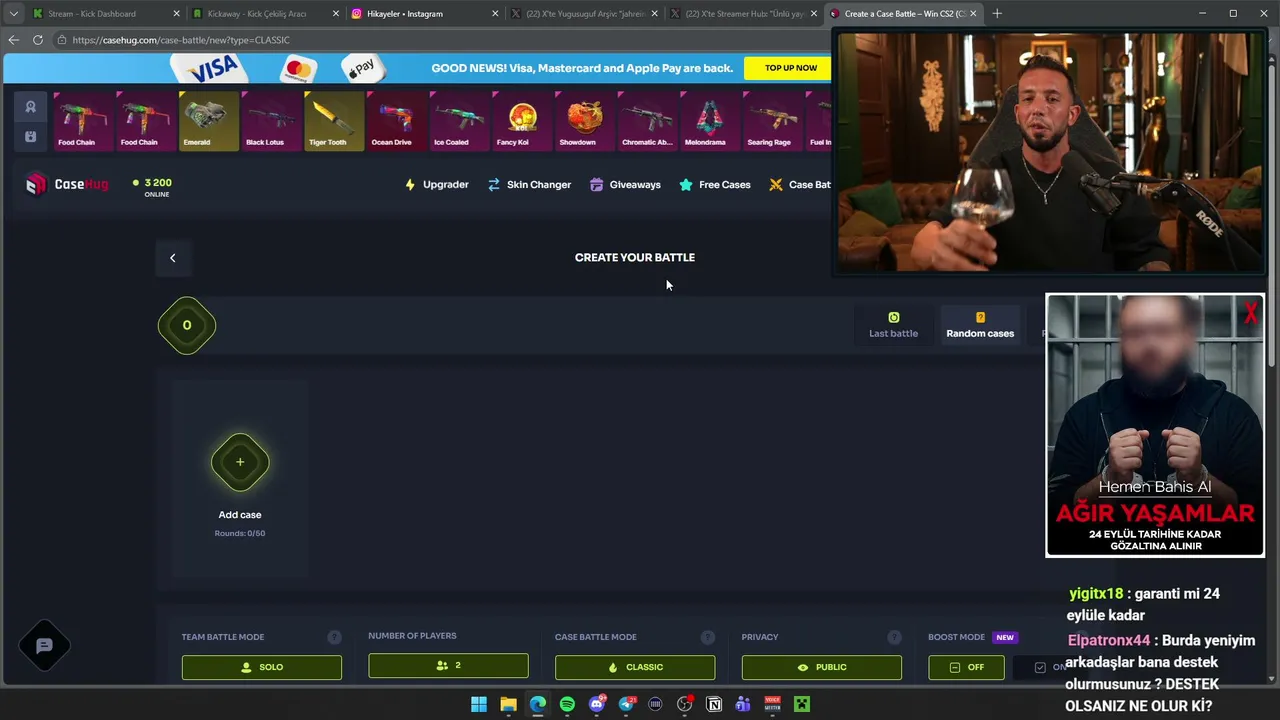Click the TOP UP NOW button
This screenshot has width=1280, height=720.
click(x=791, y=68)
